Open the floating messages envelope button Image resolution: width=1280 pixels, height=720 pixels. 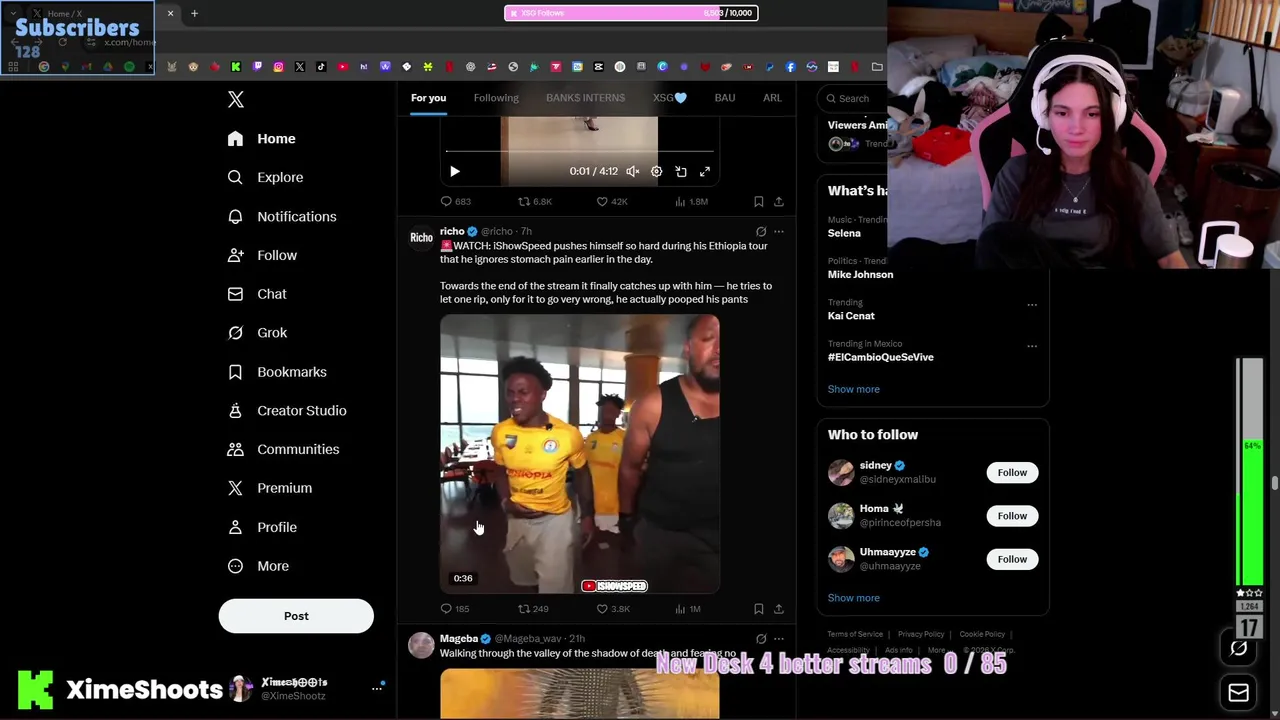[1238, 692]
